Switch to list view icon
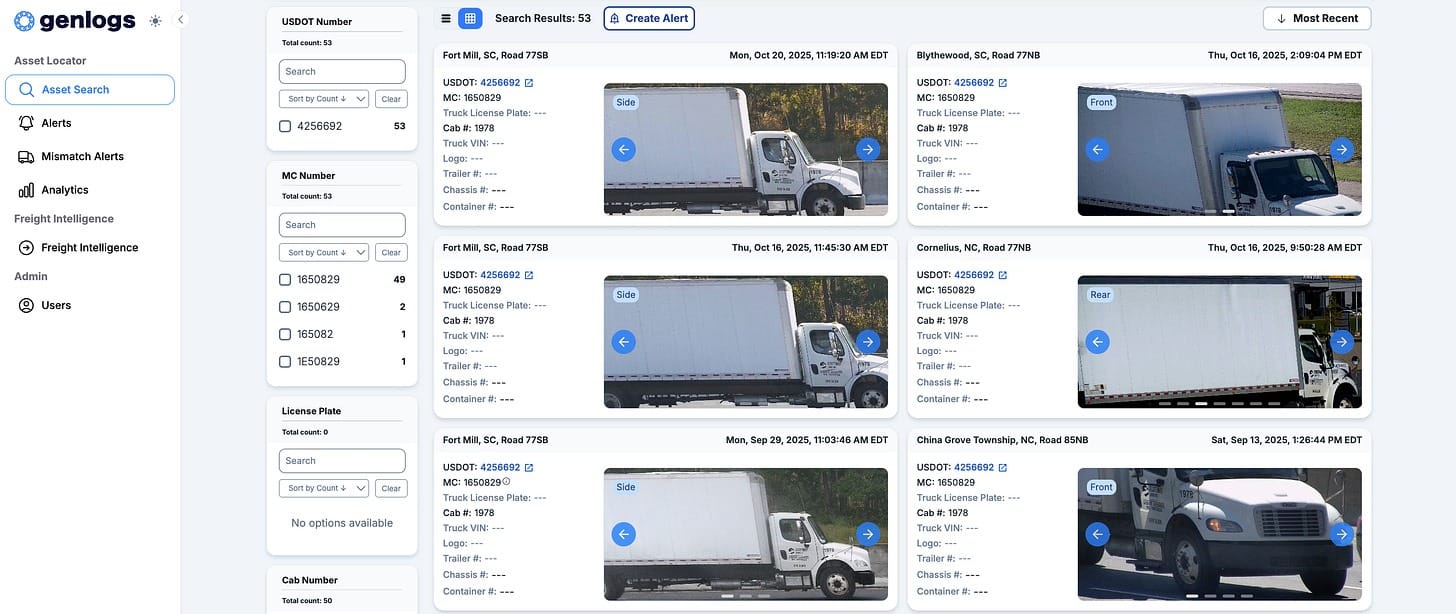Screen dimensions: 1456x614 446,18
